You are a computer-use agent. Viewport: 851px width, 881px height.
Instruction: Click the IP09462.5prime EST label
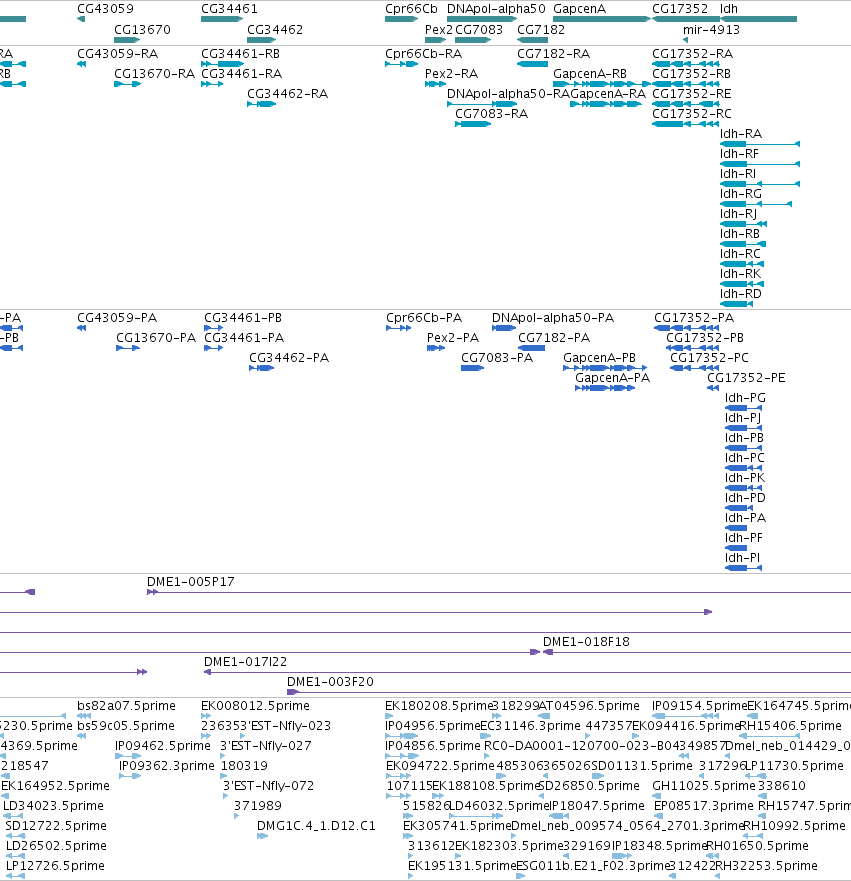[x=163, y=746]
